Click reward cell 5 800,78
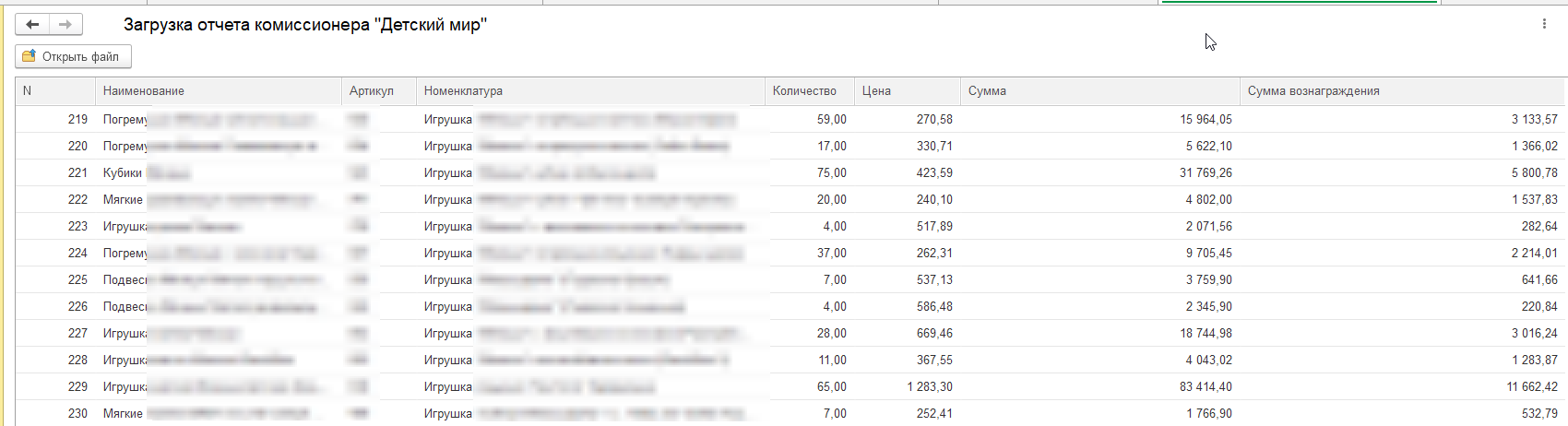 (1403, 172)
